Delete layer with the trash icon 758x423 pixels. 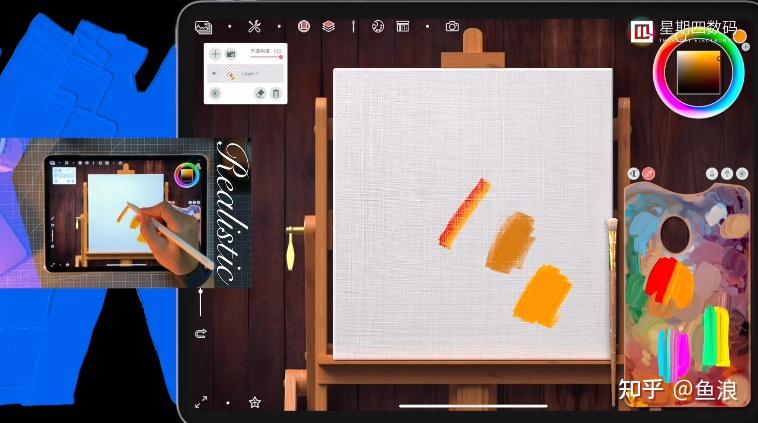click(276, 93)
